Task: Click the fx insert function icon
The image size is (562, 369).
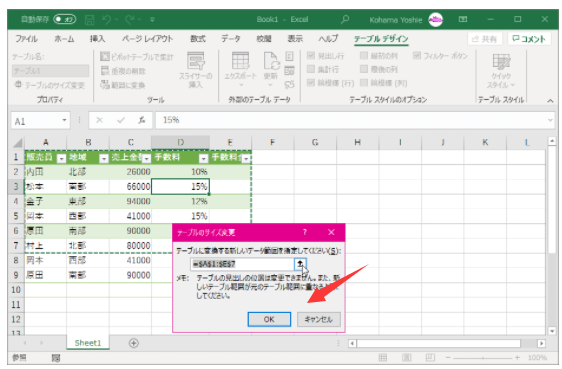Action: 142,120
